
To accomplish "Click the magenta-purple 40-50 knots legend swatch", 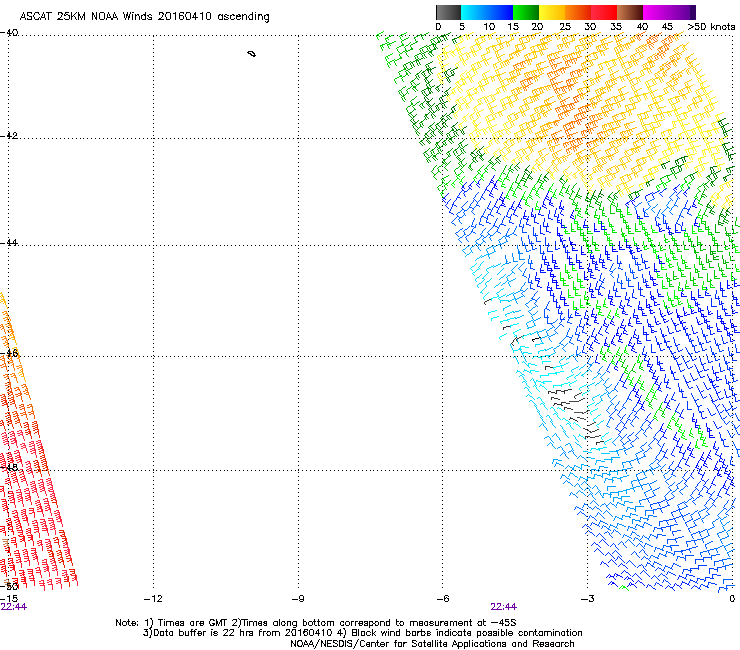I will coord(669,12).
